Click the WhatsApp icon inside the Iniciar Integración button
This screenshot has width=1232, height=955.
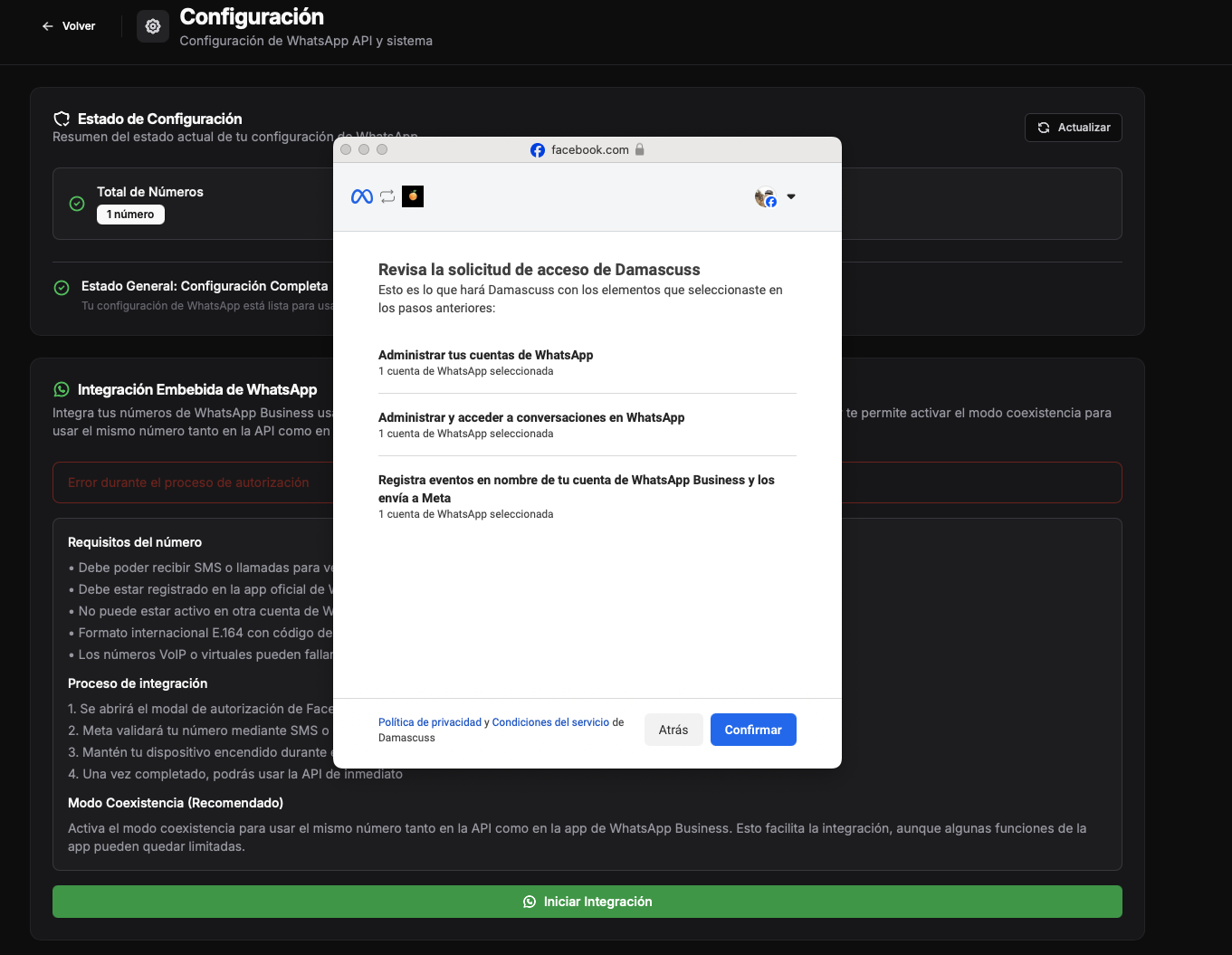(x=530, y=902)
